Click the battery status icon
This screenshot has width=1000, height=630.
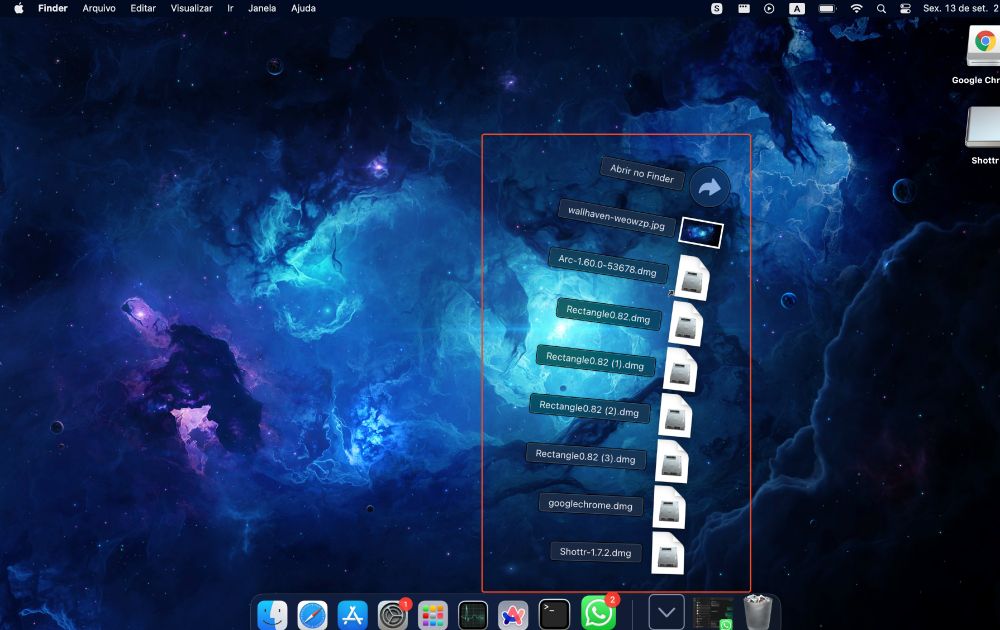827,8
